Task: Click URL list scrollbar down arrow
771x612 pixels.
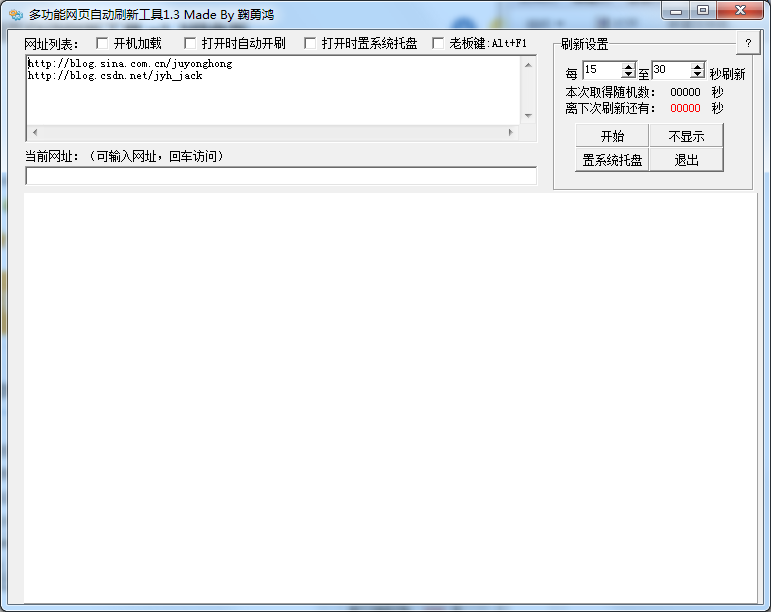Action: click(x=528, y=116)
